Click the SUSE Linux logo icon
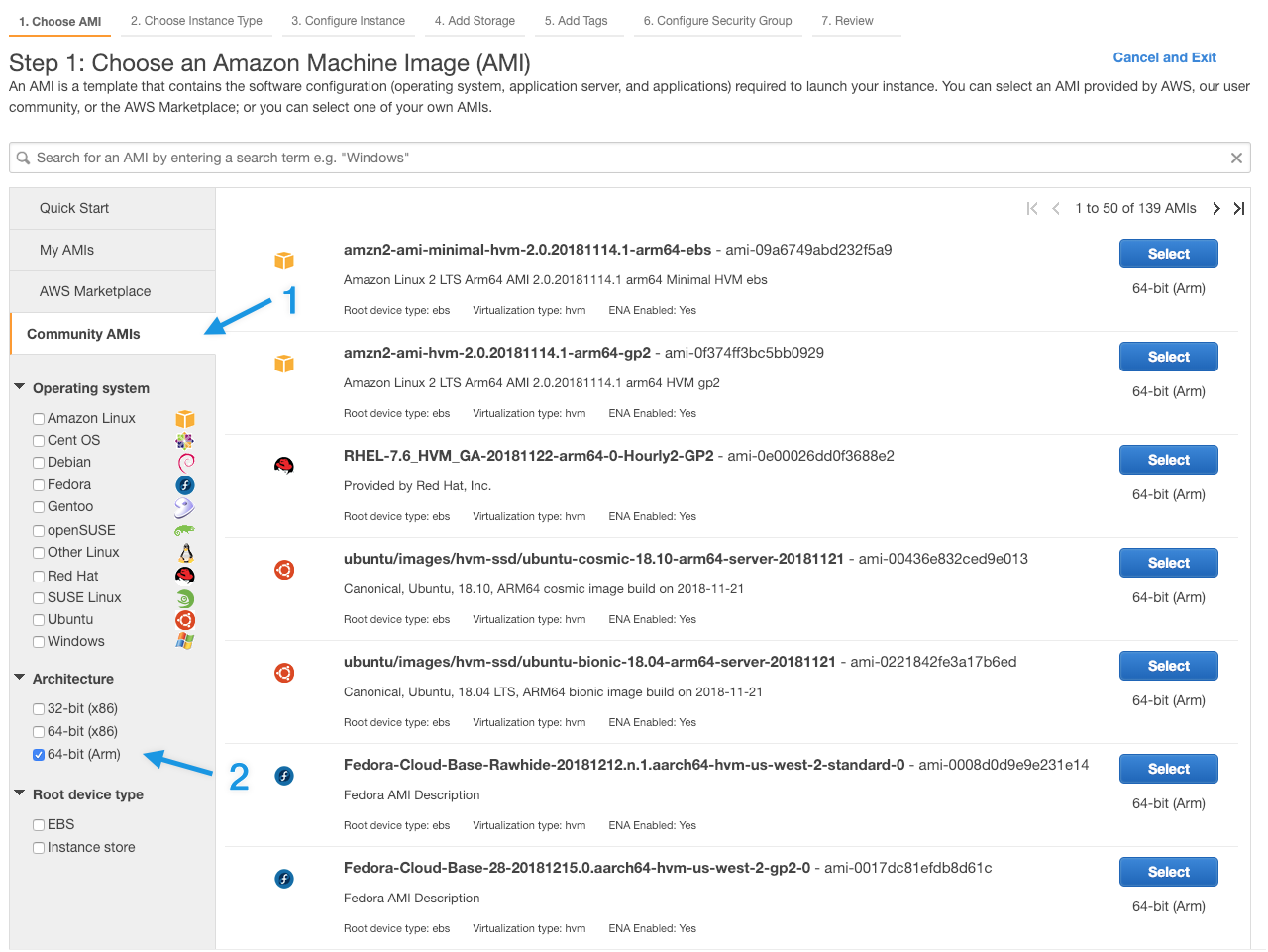 [185, 598]
